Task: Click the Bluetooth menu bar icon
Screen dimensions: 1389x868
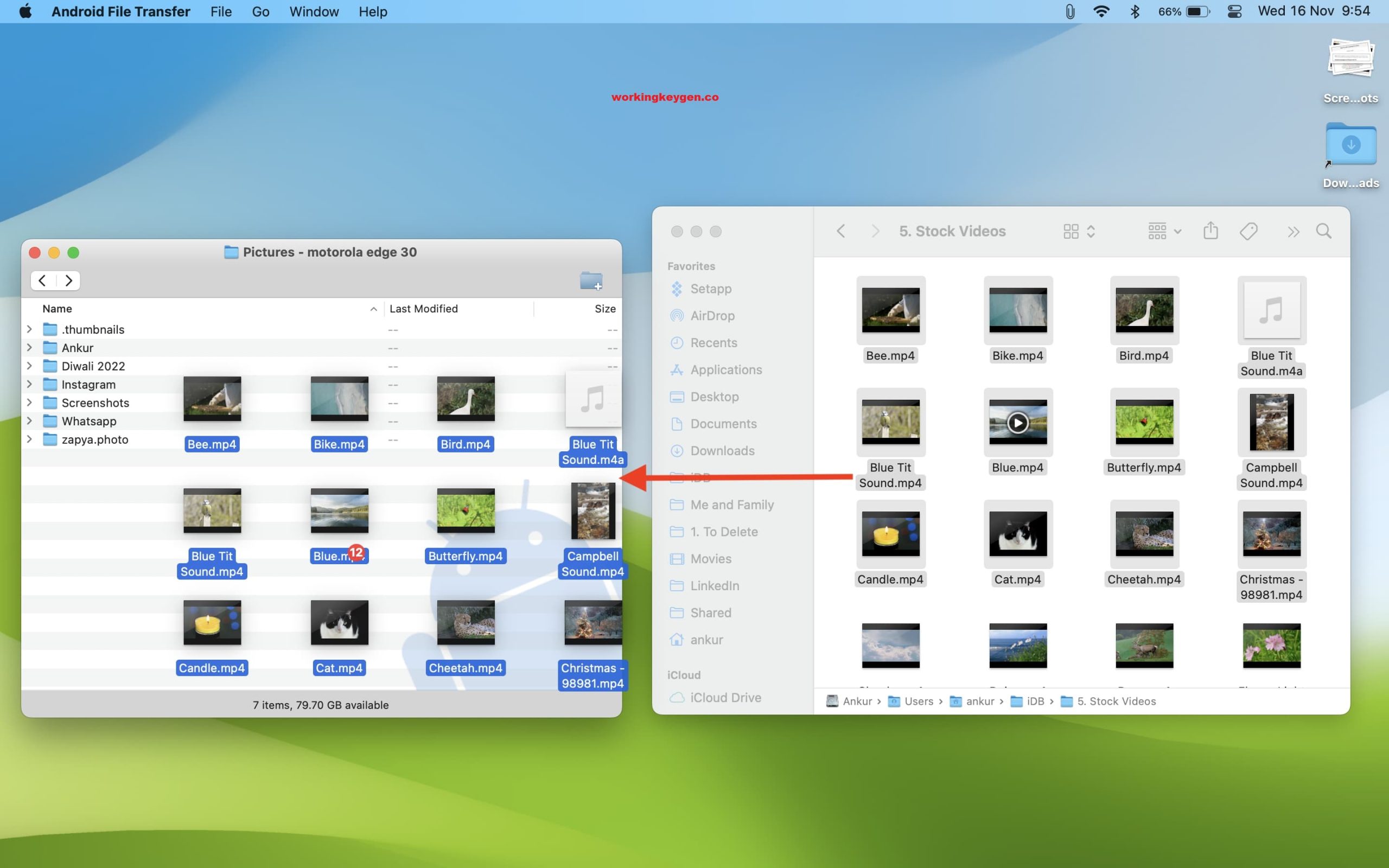Action: (1135, 11)
